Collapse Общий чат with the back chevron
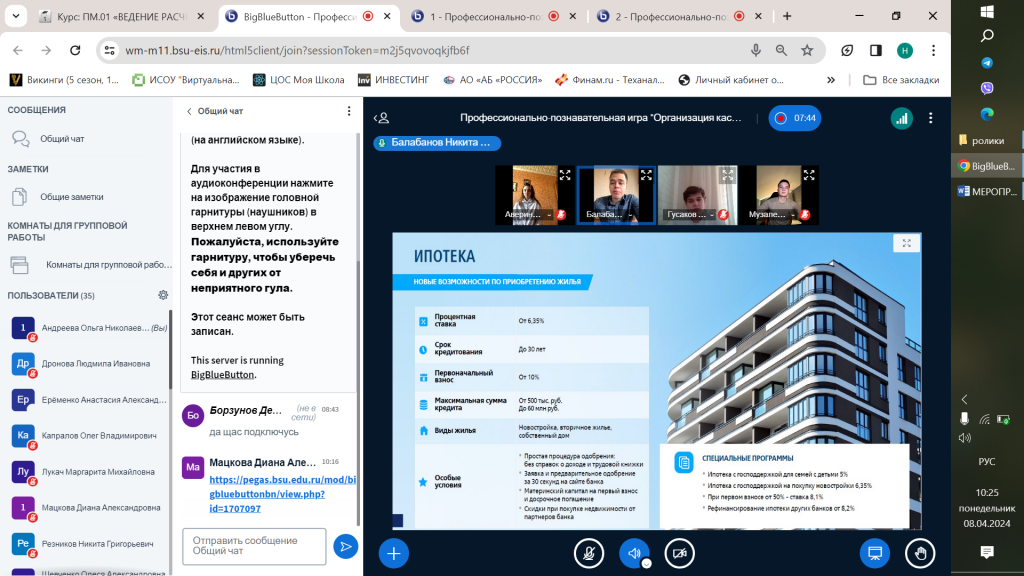 (x=215, y=111)
